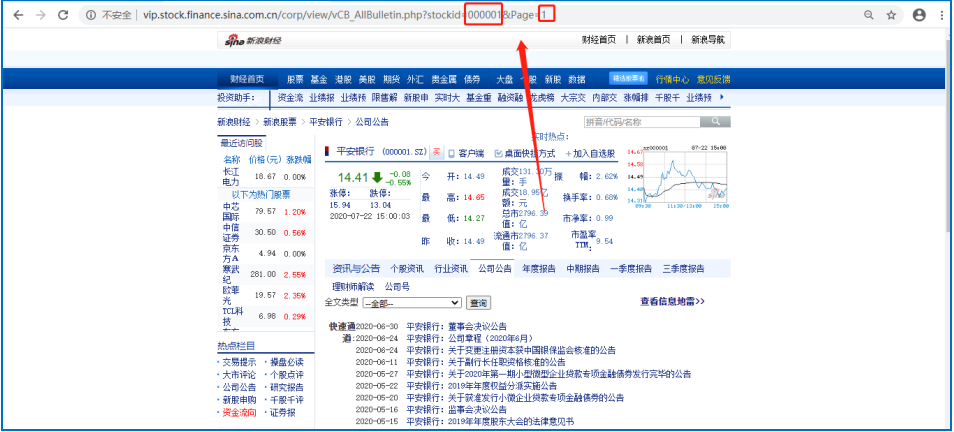Open the 贵金属 nav item
954x432 pixels.
444,79
